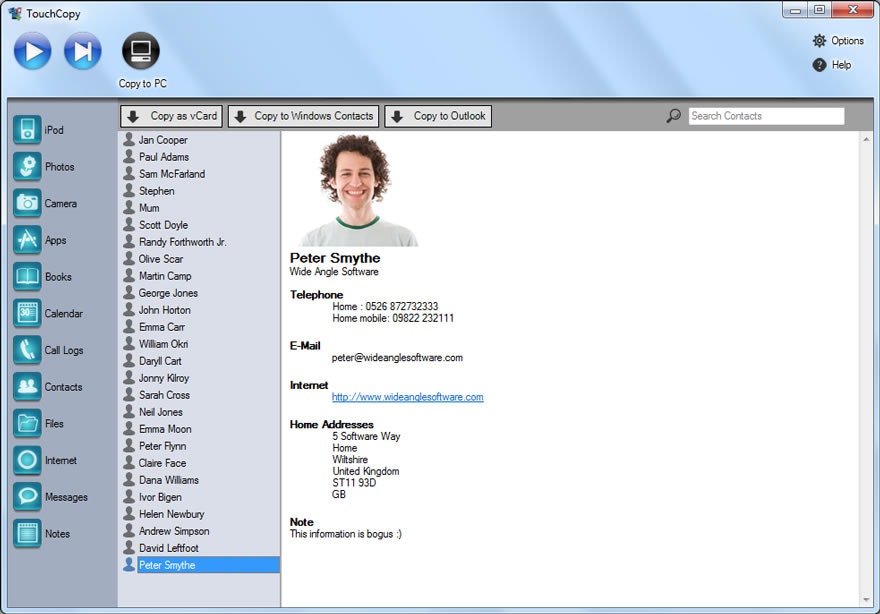Select contact Paul Adams

(163, 157)
